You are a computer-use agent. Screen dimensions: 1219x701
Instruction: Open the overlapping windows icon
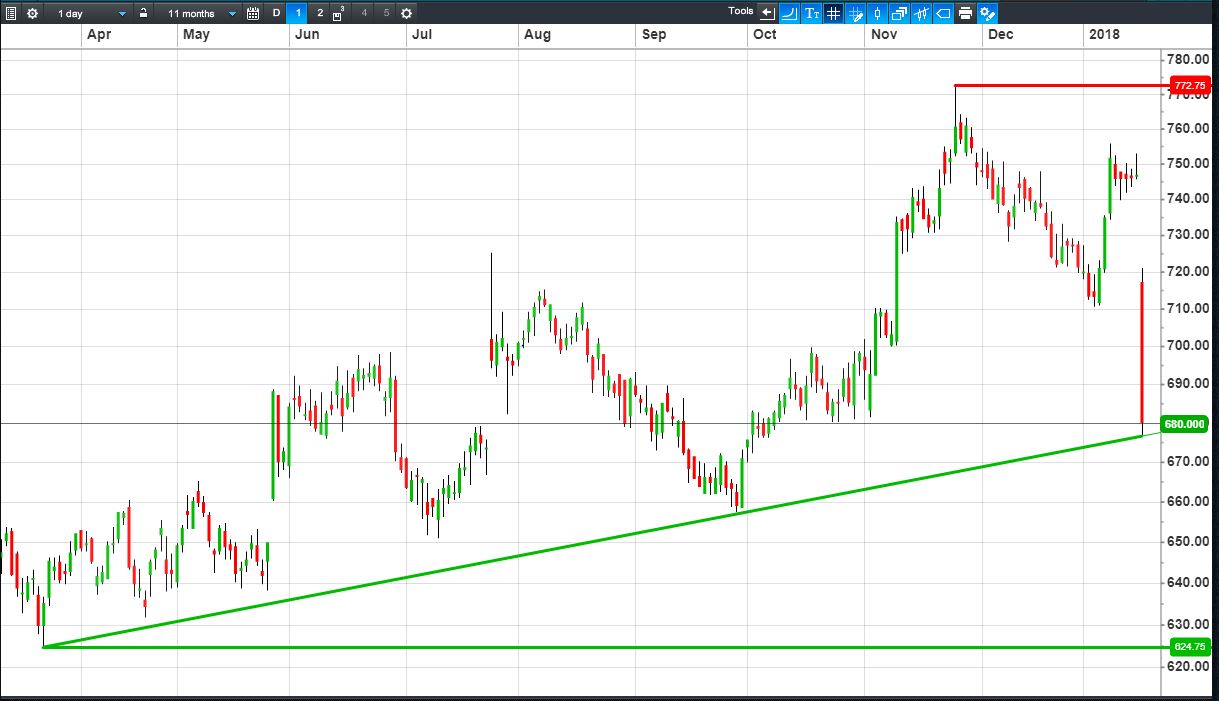(899, 13)
